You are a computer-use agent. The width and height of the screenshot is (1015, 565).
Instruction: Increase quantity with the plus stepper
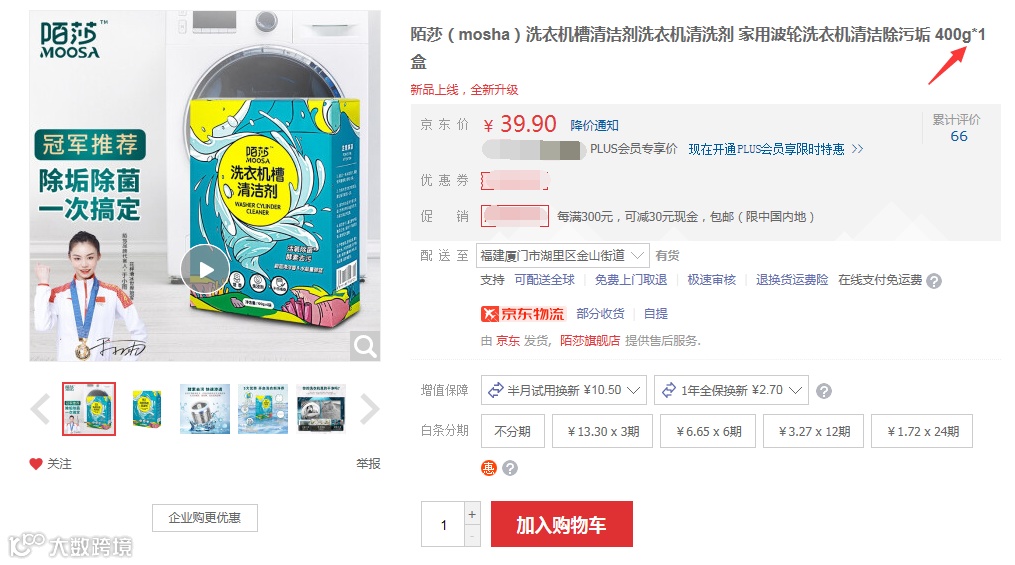pyautogui.click(x=472, y=514)
